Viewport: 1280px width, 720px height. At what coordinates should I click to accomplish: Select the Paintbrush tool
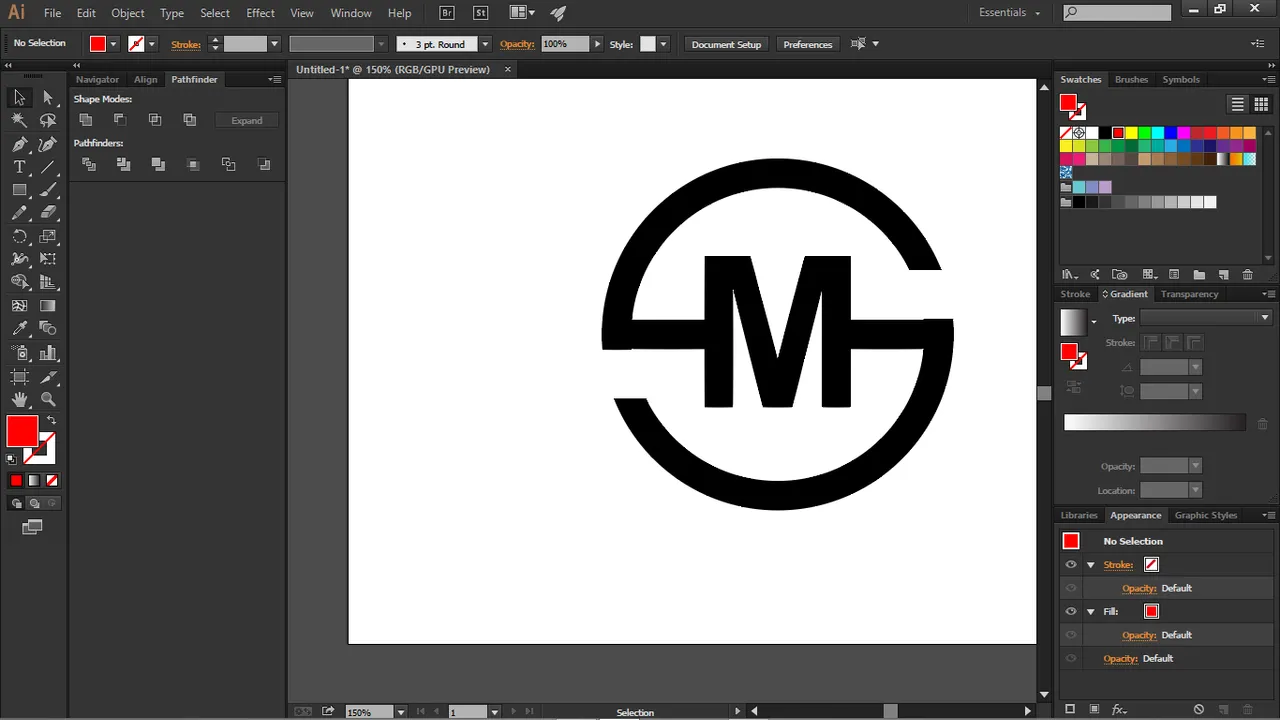pos(48,190)
